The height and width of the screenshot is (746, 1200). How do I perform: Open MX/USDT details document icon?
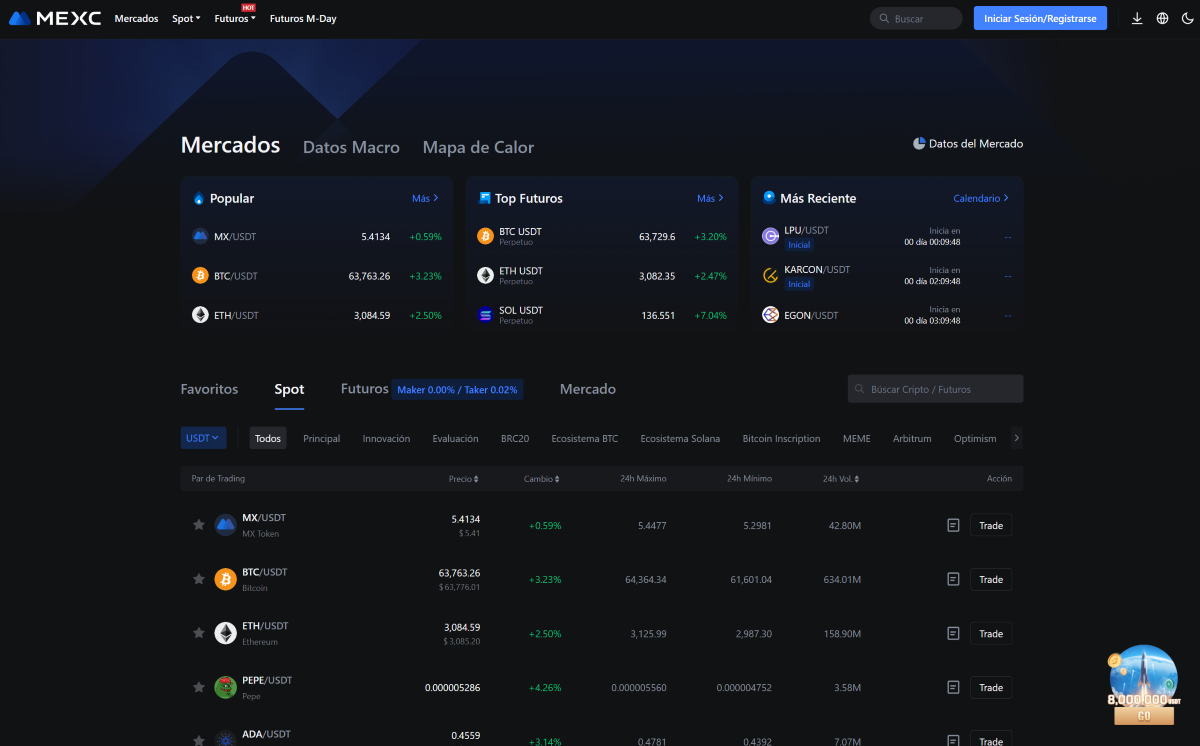point(953,525)
